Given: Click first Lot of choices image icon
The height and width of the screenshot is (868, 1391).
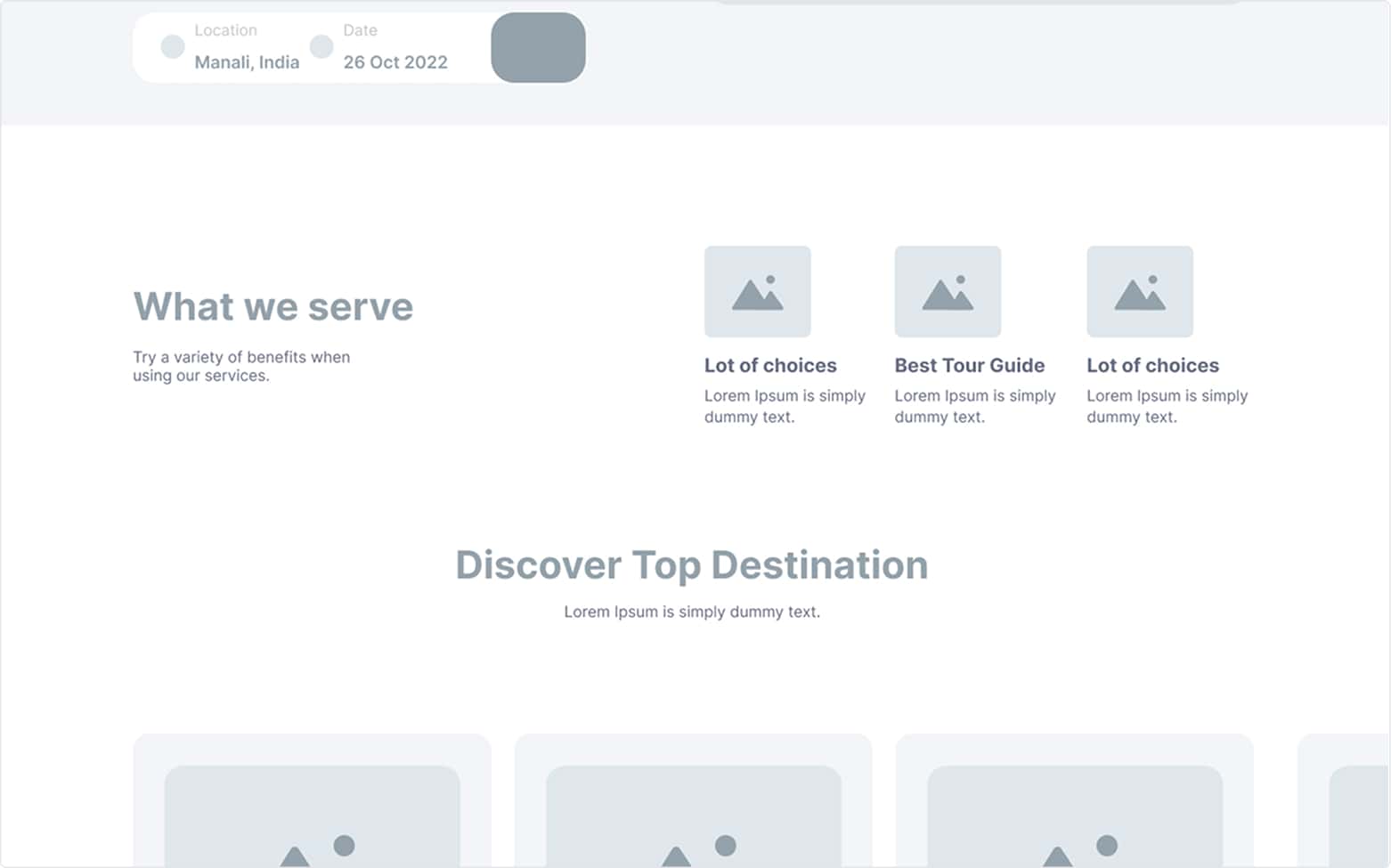Looking at the screenshot, I should (757, 292).
